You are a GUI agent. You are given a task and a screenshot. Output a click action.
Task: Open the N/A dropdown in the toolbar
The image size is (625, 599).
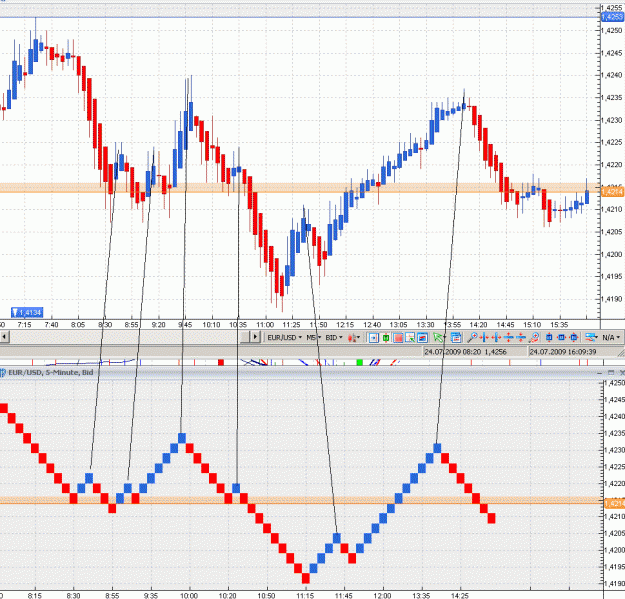click(611, 338)
